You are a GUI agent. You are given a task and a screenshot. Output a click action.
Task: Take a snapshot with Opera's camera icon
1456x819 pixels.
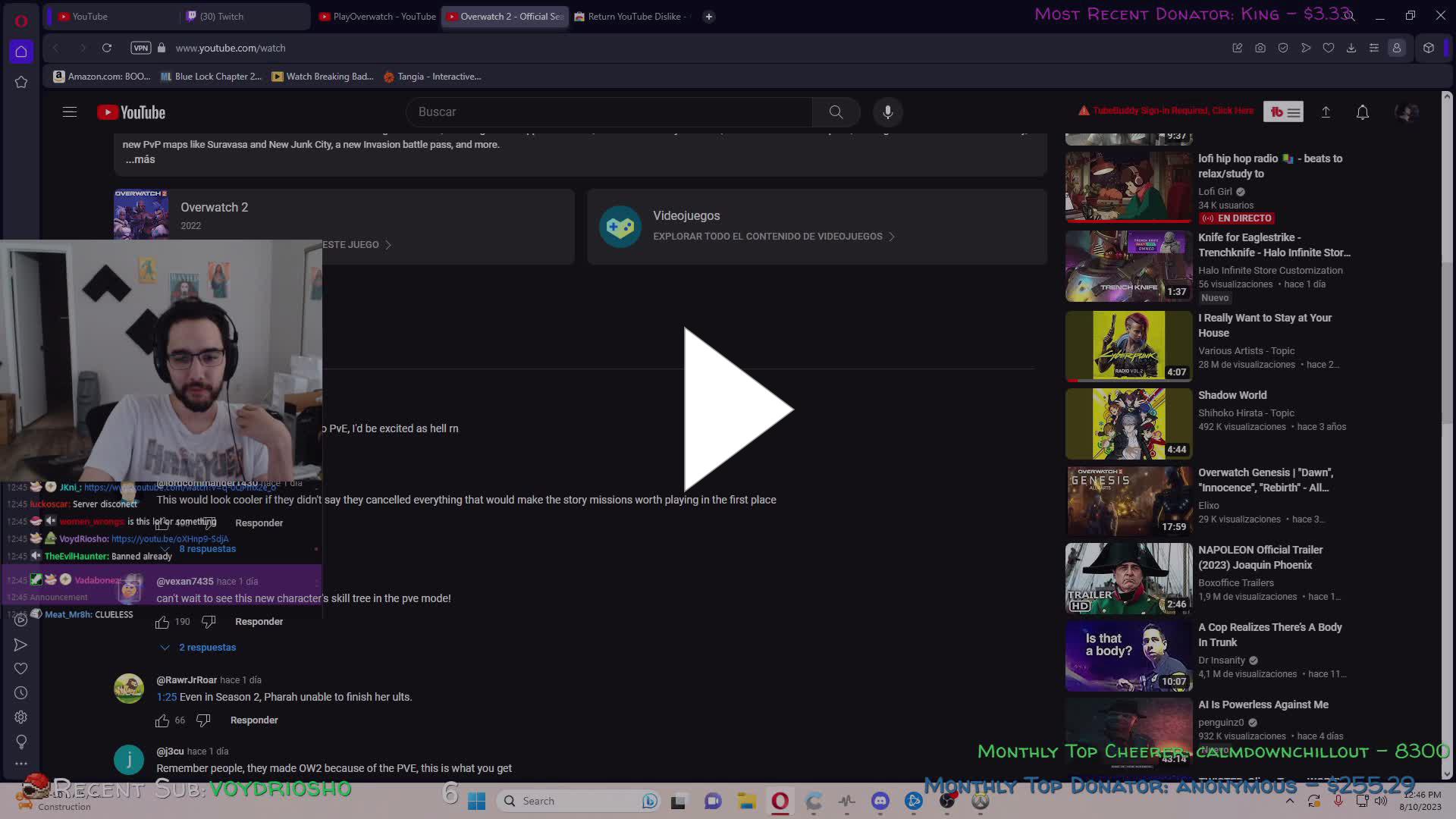[x=1260, y=48]
